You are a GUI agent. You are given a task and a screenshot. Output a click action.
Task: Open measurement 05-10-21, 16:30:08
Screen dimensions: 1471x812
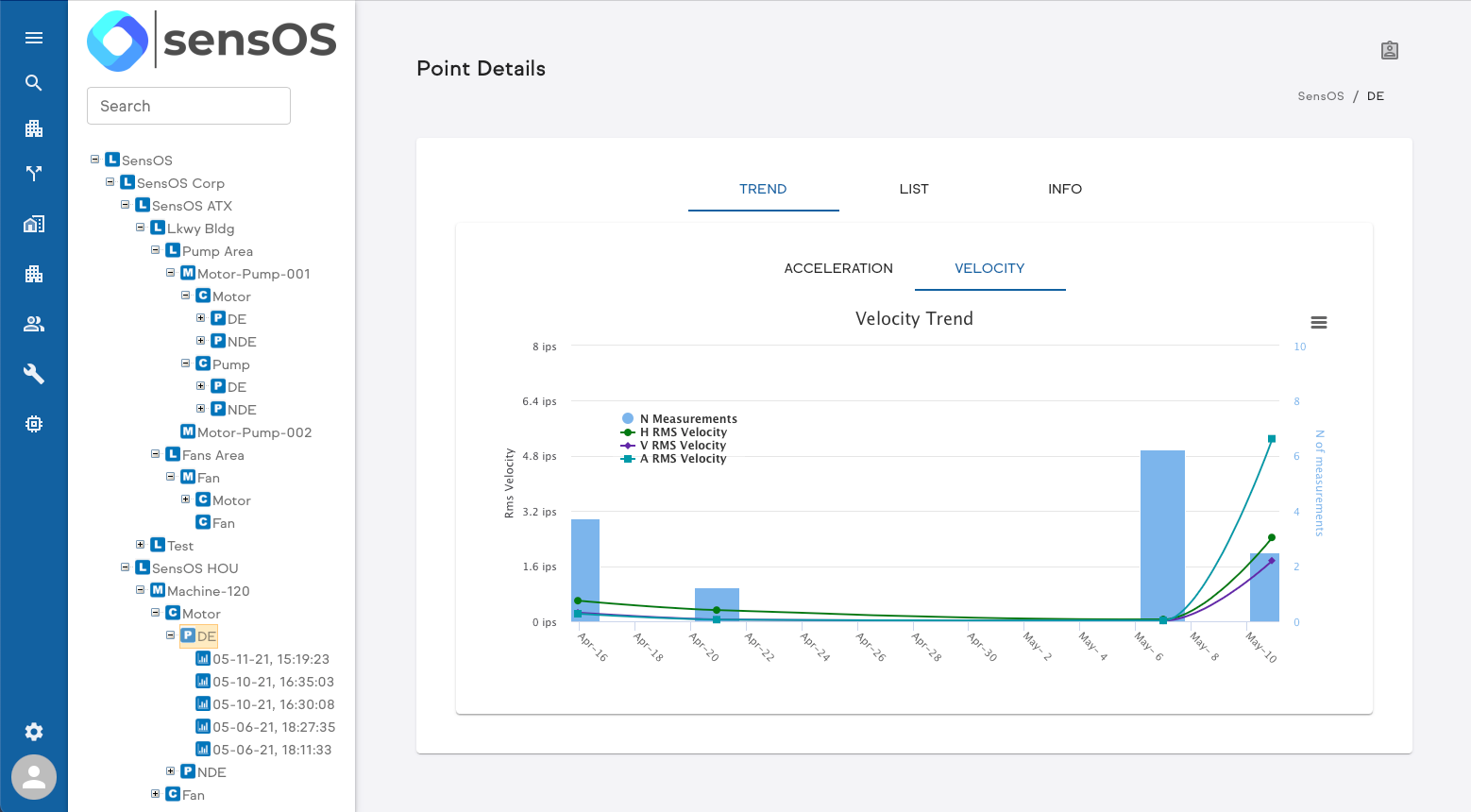(x=273, y=704)
